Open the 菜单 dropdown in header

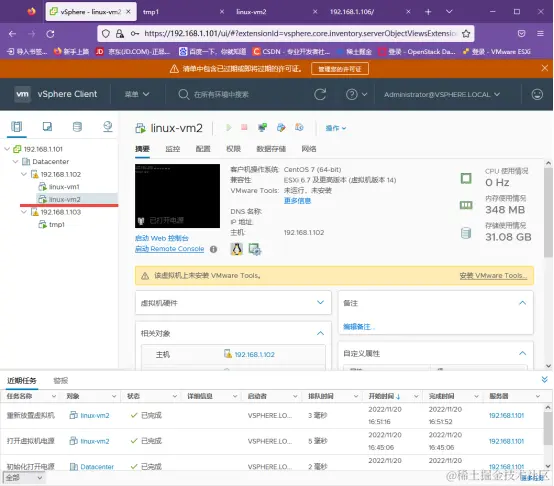click(x=137, y=94)
